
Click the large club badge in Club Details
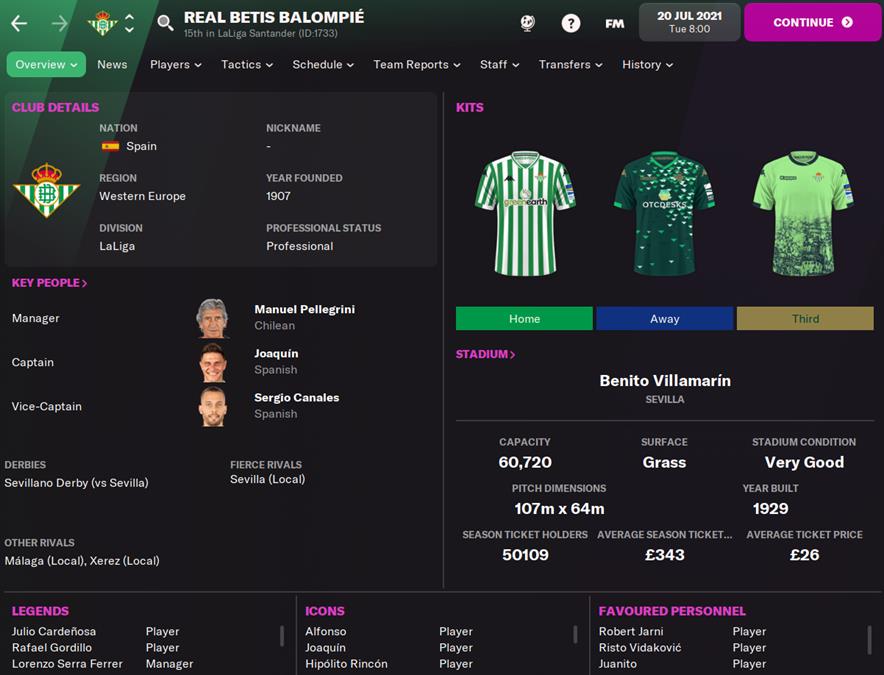[x=46, y=190]
